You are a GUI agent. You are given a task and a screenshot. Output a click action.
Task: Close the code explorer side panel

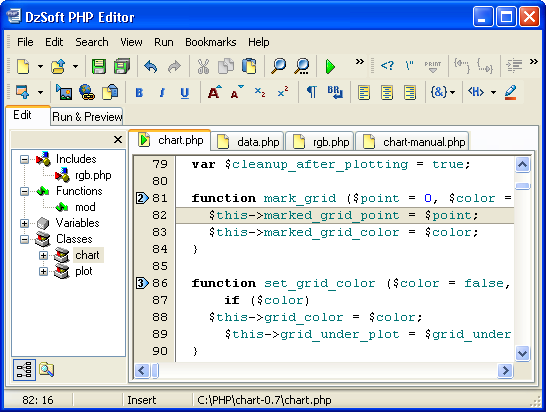point(118,140)
